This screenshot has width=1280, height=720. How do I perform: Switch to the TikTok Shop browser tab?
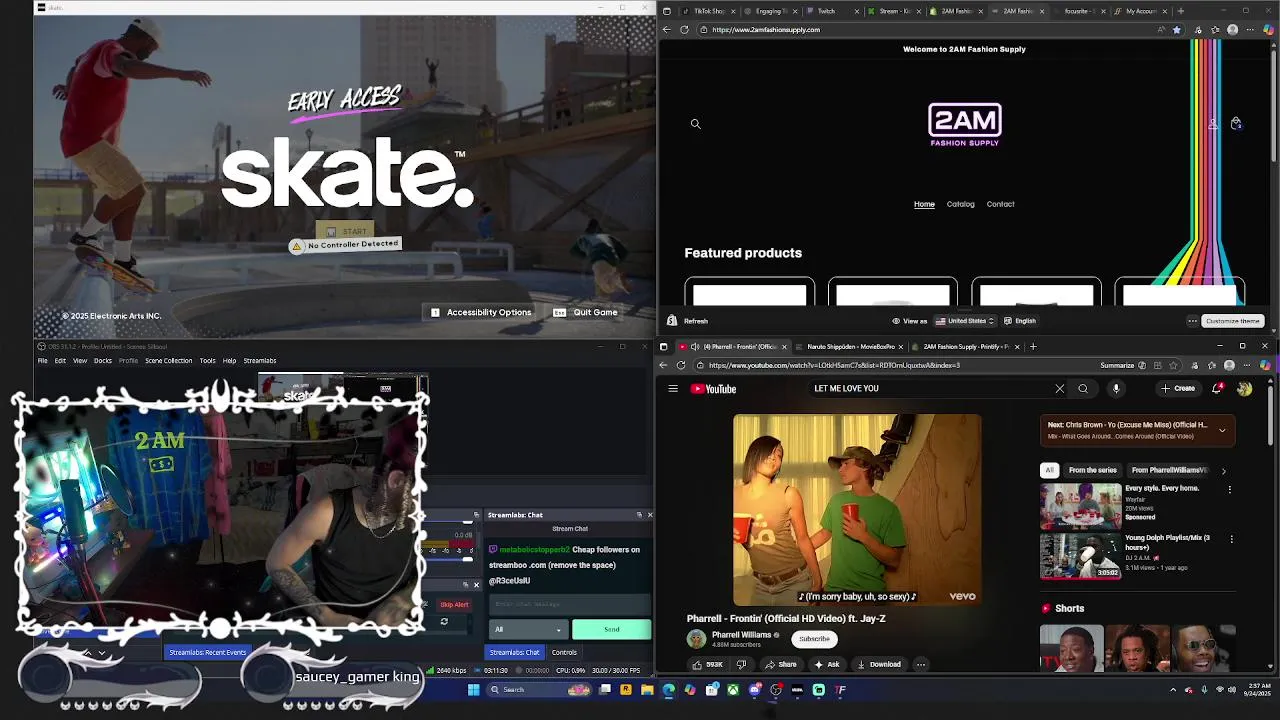point(706,11)
